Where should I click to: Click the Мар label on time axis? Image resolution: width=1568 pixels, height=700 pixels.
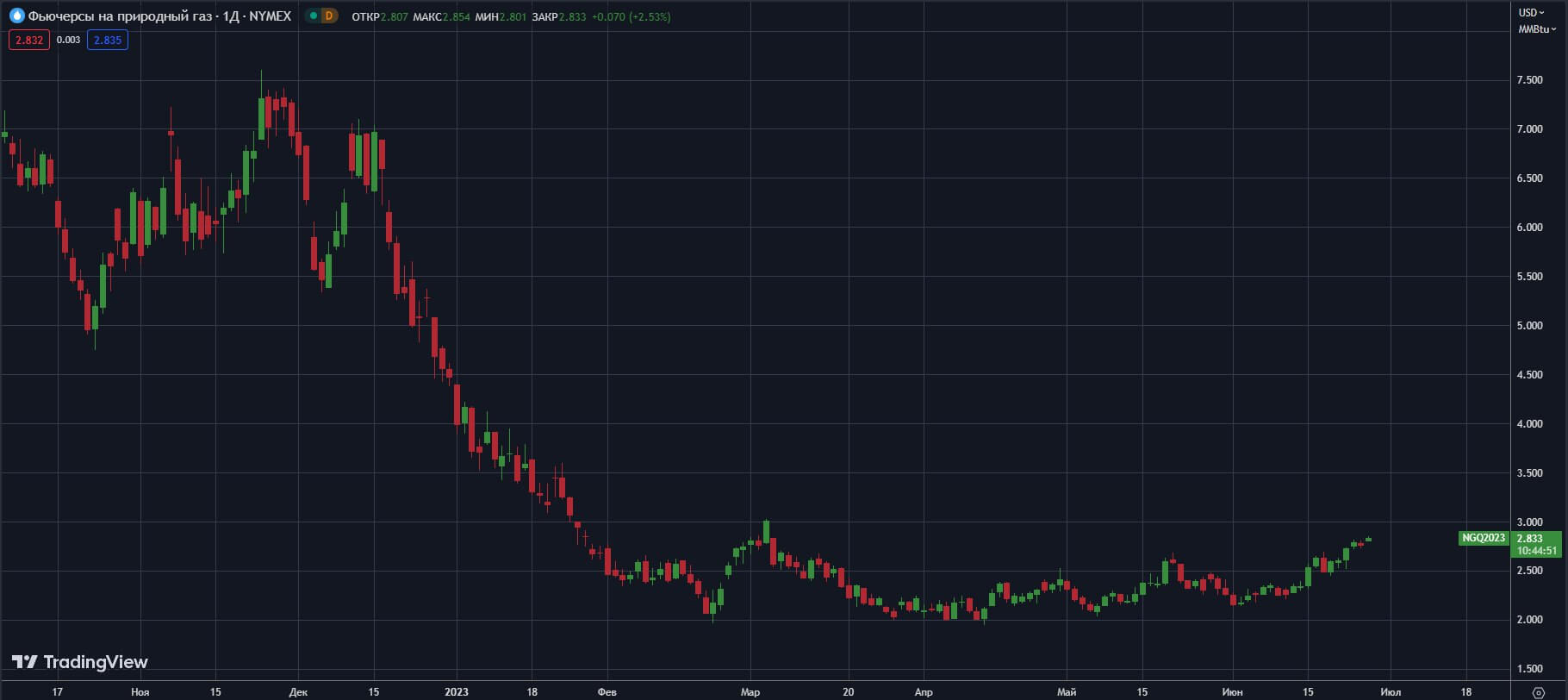(x=750, y=692)
